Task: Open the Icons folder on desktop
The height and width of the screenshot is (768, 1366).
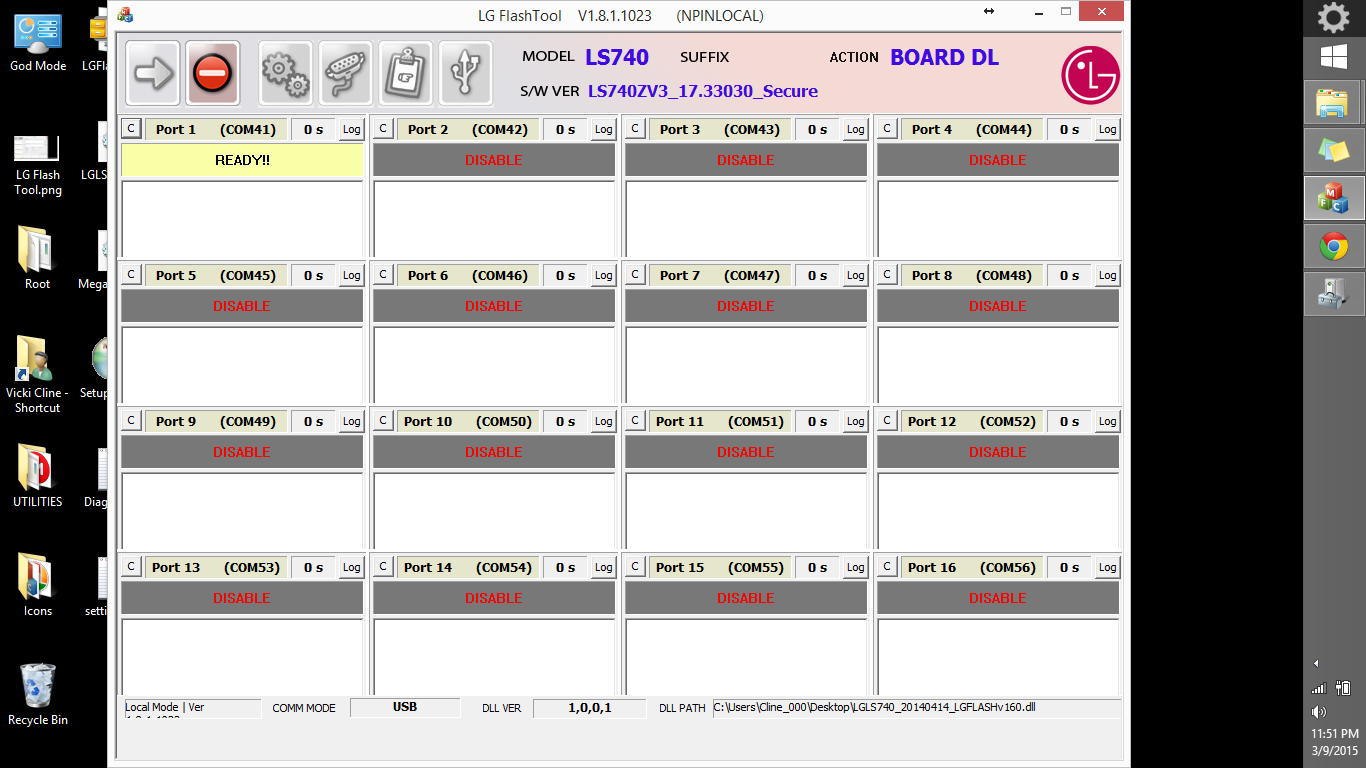Action: pos(38,585)
